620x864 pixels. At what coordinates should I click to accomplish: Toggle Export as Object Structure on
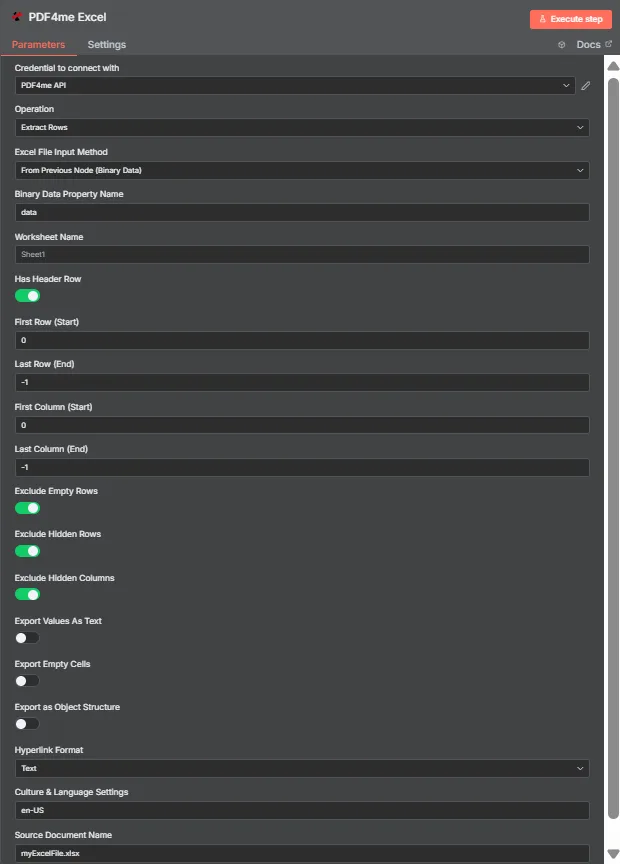pyautogui.click(x=28, y=723)
